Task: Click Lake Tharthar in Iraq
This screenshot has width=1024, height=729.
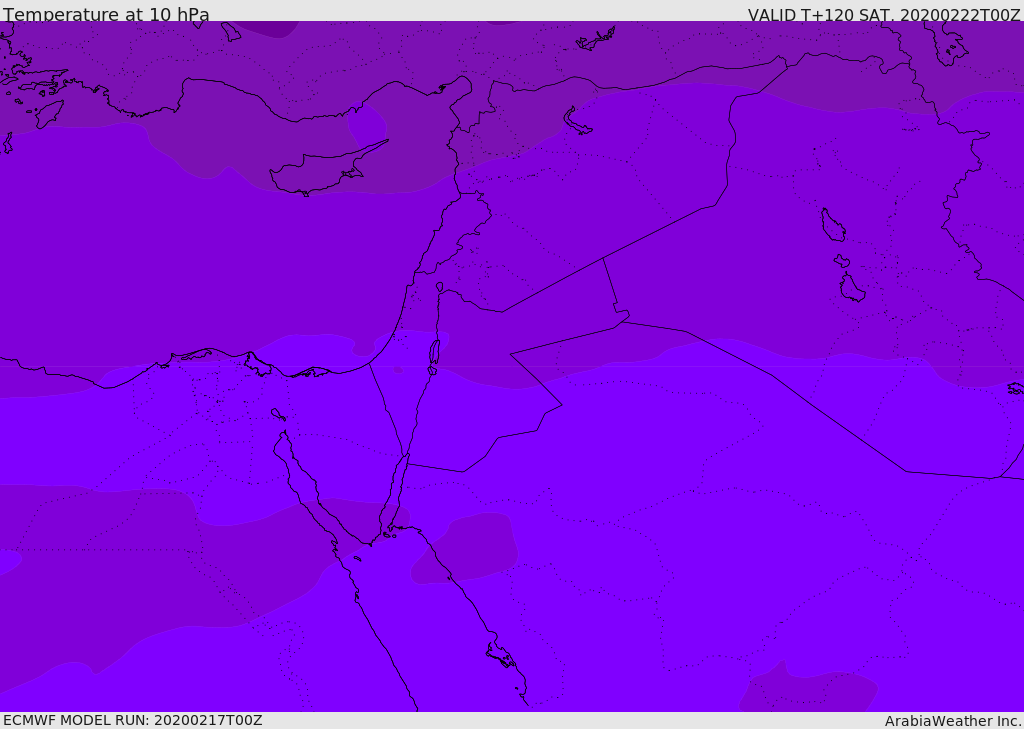Action: coord(832,225)
